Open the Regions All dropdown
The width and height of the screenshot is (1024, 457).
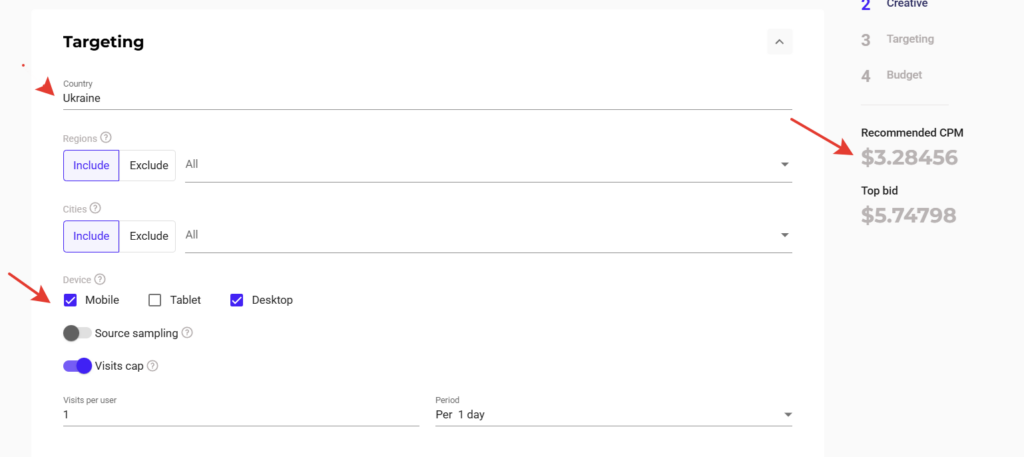click(x=485, y=164)
